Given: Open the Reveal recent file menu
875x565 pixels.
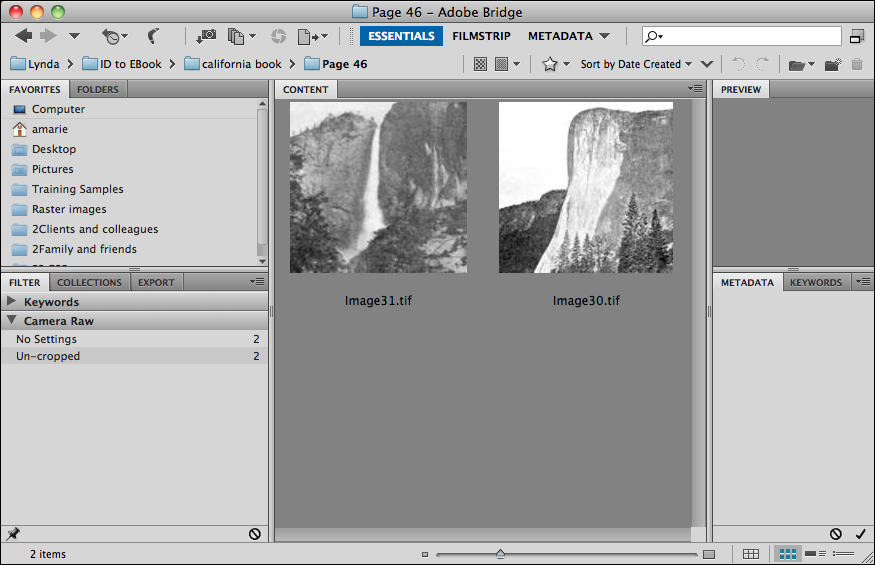Looking at the screenshot, I should pyautogui.click(x=115, y=36).
